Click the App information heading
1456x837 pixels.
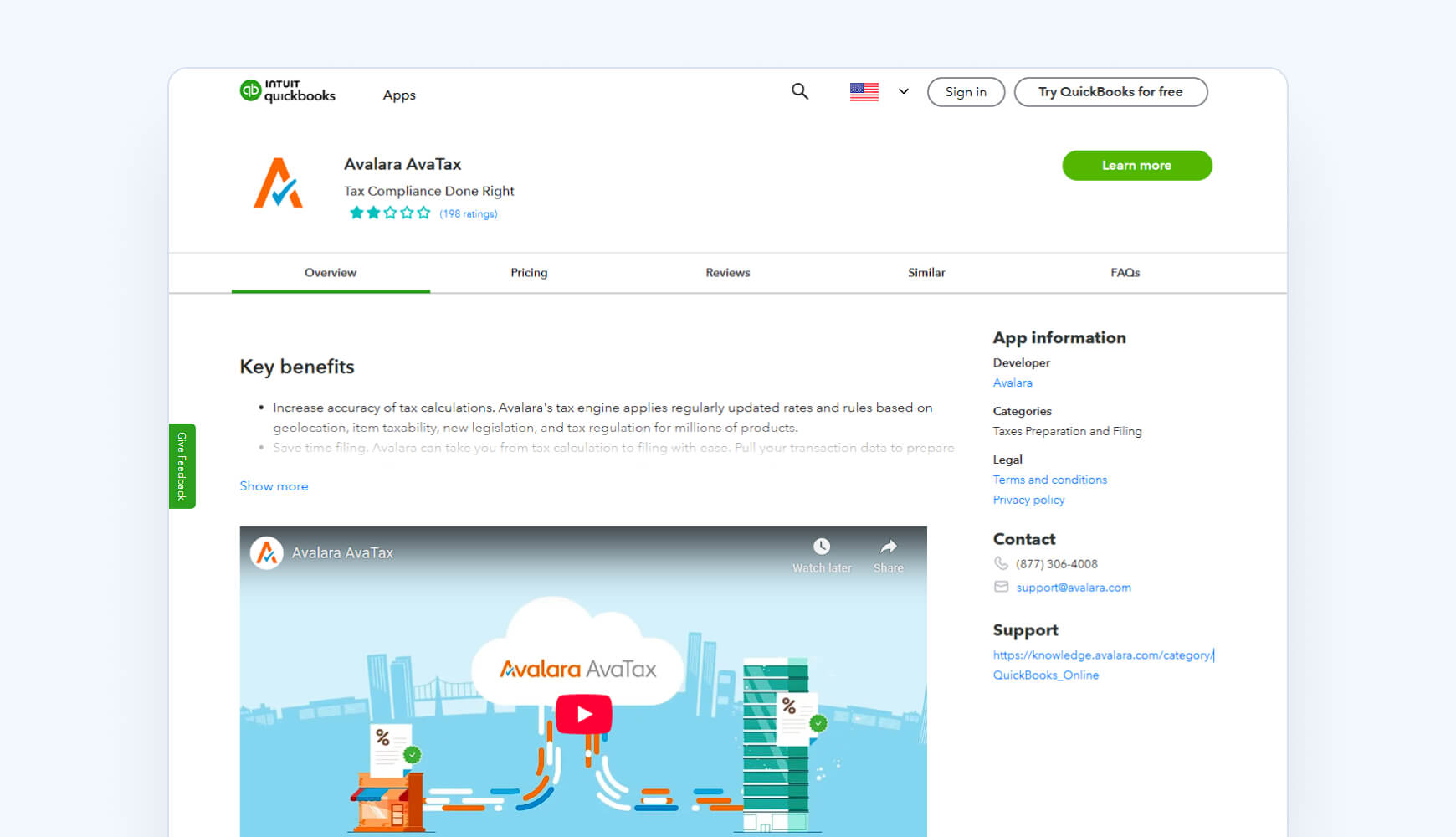click(1059, 338)
